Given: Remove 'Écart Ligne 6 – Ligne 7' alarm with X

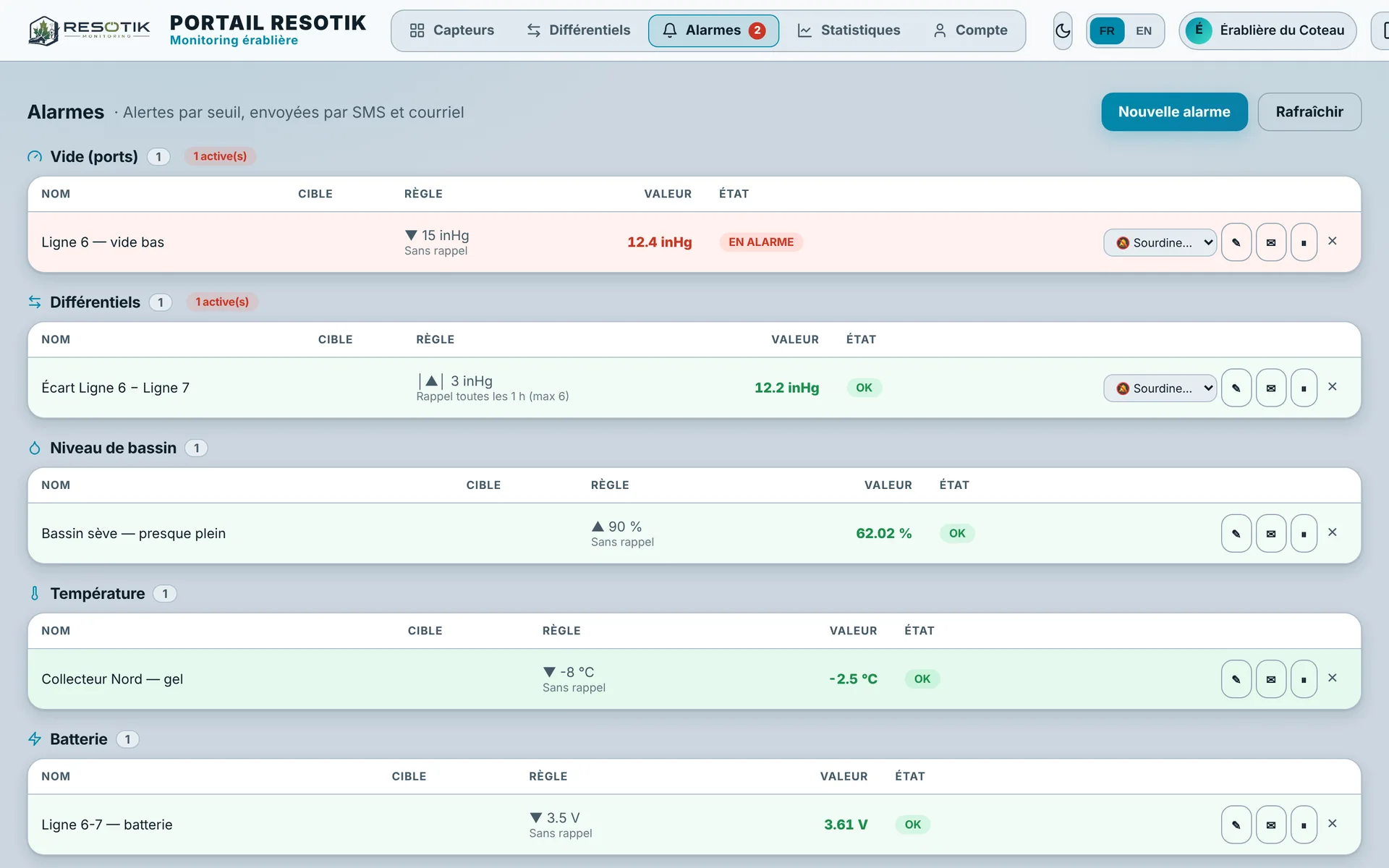Looking at the screenshot, I should tap(1332, 386).
